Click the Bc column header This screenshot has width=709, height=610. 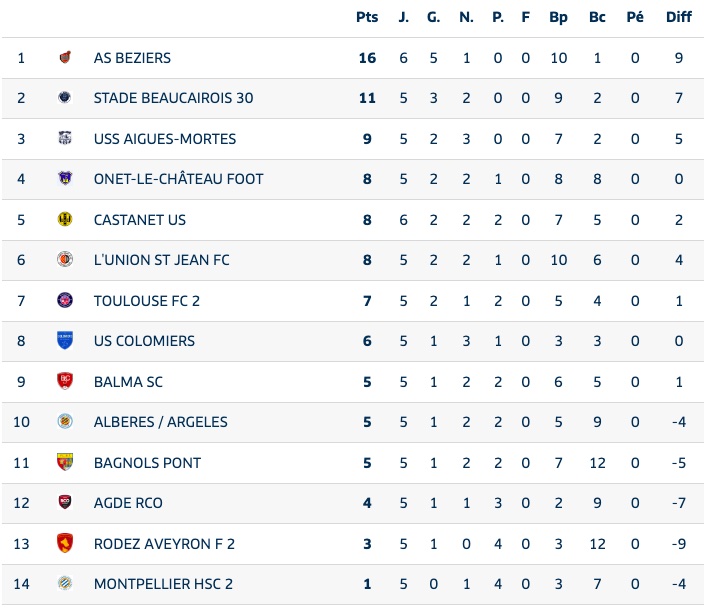597,17
